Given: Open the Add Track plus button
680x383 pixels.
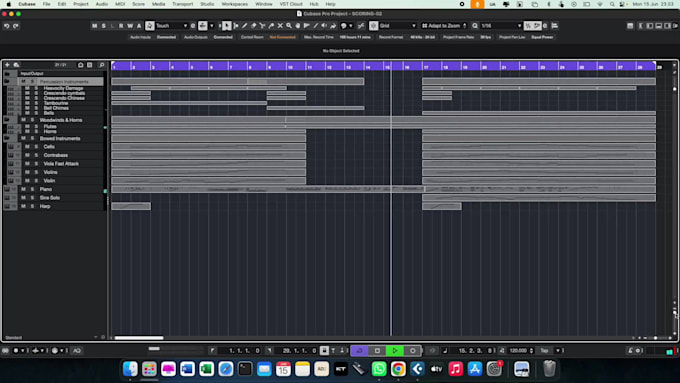Looking at the screenshot, I should pyautogui.click(x=7, y=65).
